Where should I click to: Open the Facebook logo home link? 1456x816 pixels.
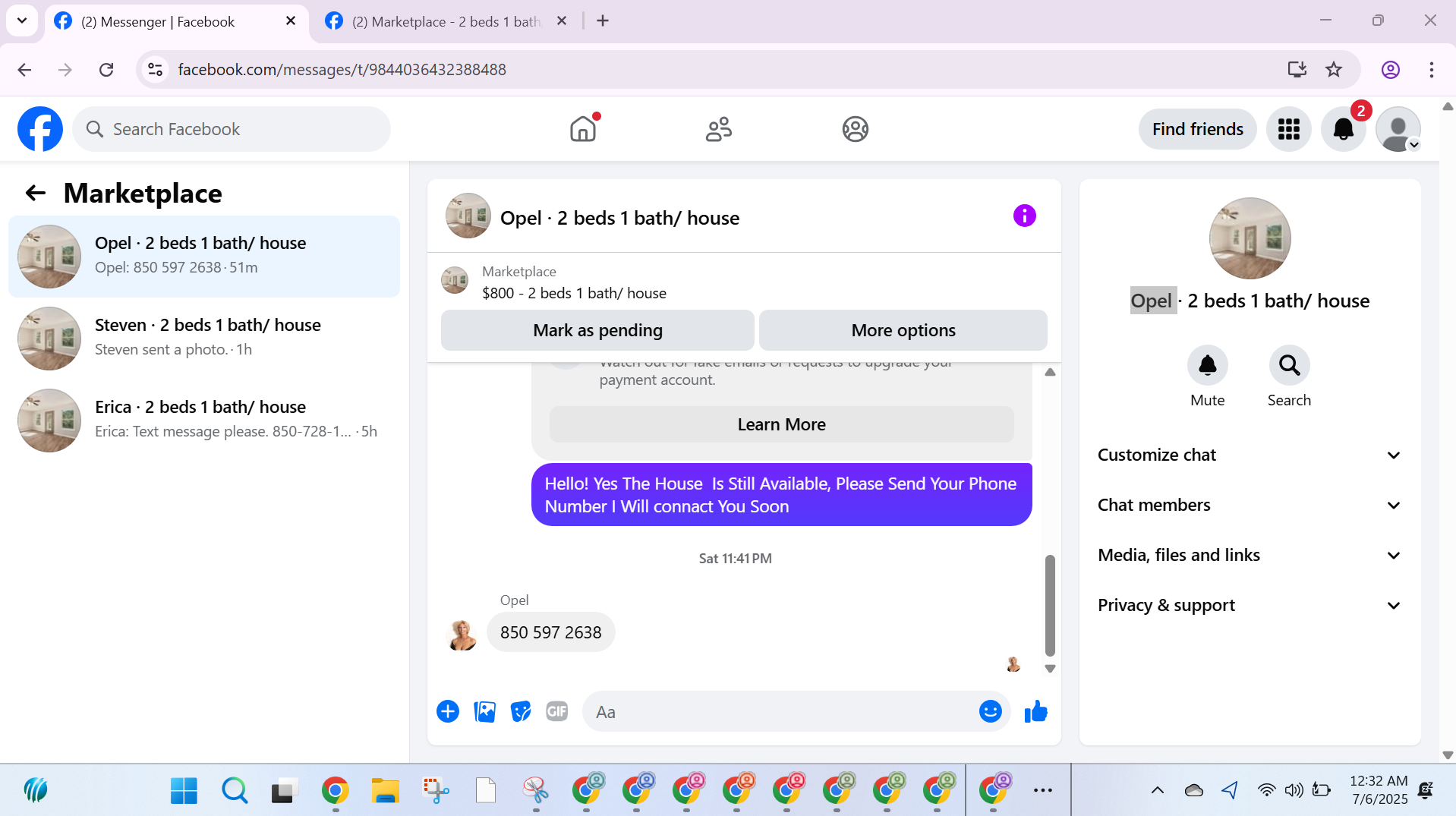40,129
